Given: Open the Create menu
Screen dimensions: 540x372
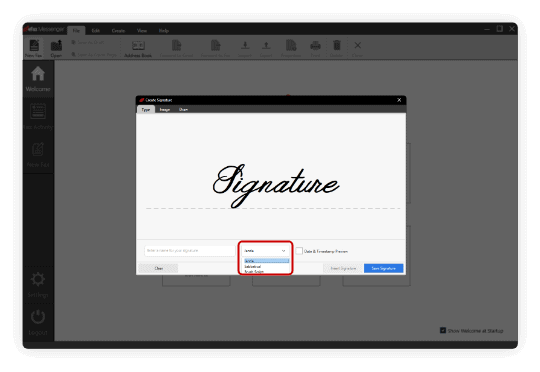Looking at the screenshot, I should tap(118, 31).
